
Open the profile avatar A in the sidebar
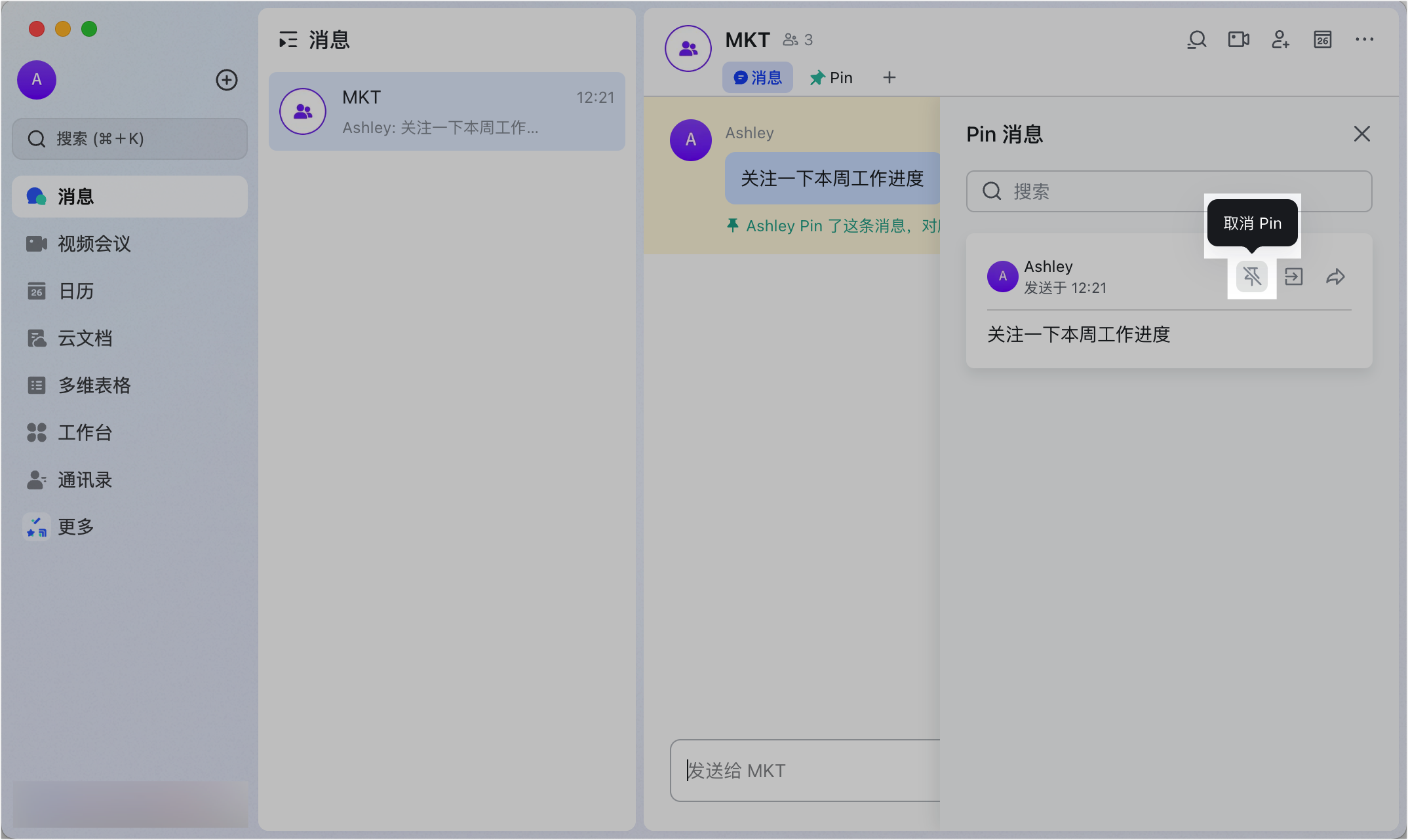click(x=37, y=80)
